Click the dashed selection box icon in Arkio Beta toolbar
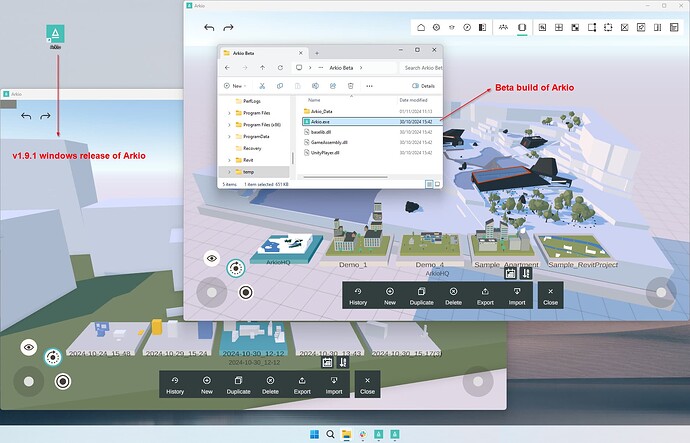 (x=608, y=27)
